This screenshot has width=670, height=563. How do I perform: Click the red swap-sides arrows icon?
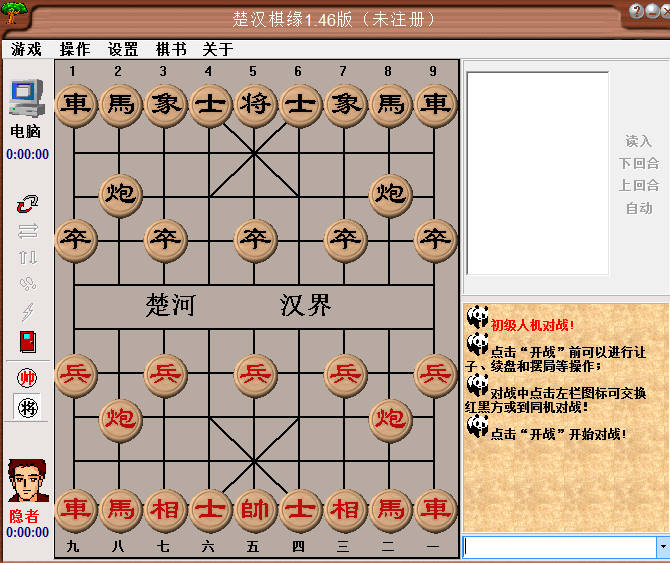coord(27,204)
